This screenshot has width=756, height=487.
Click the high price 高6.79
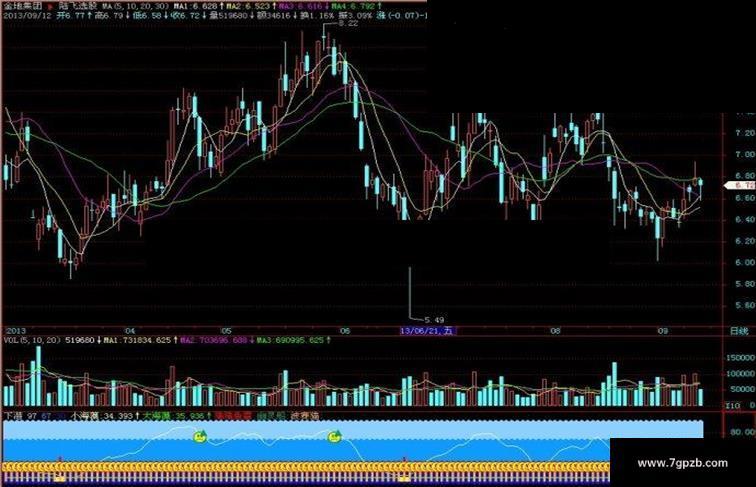[109, 15]
